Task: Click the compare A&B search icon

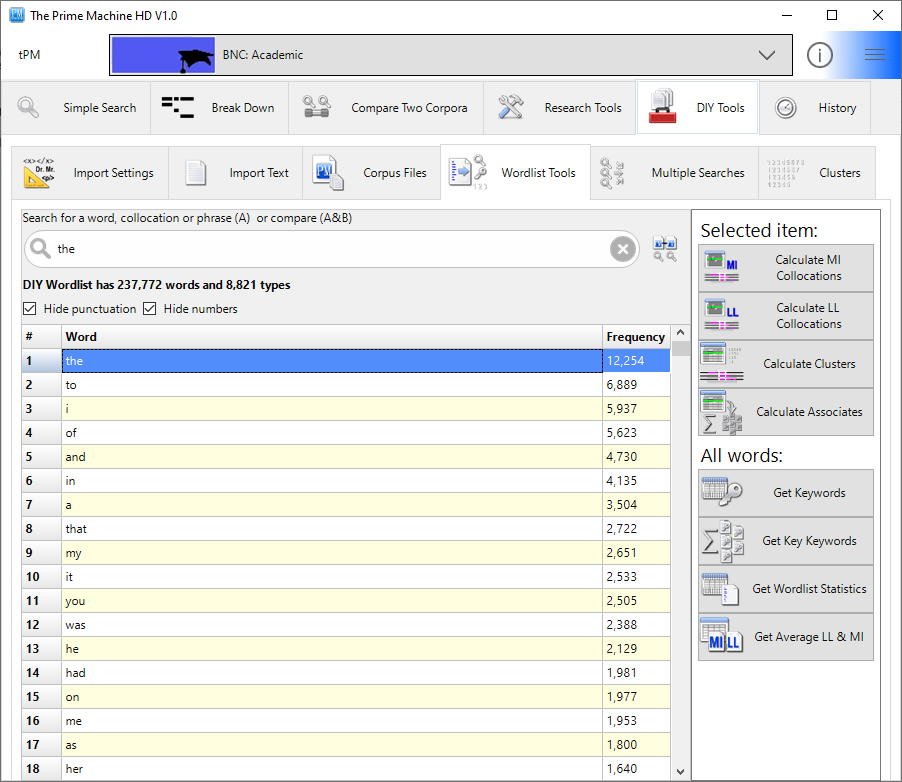Action: [x=664, y=249]
